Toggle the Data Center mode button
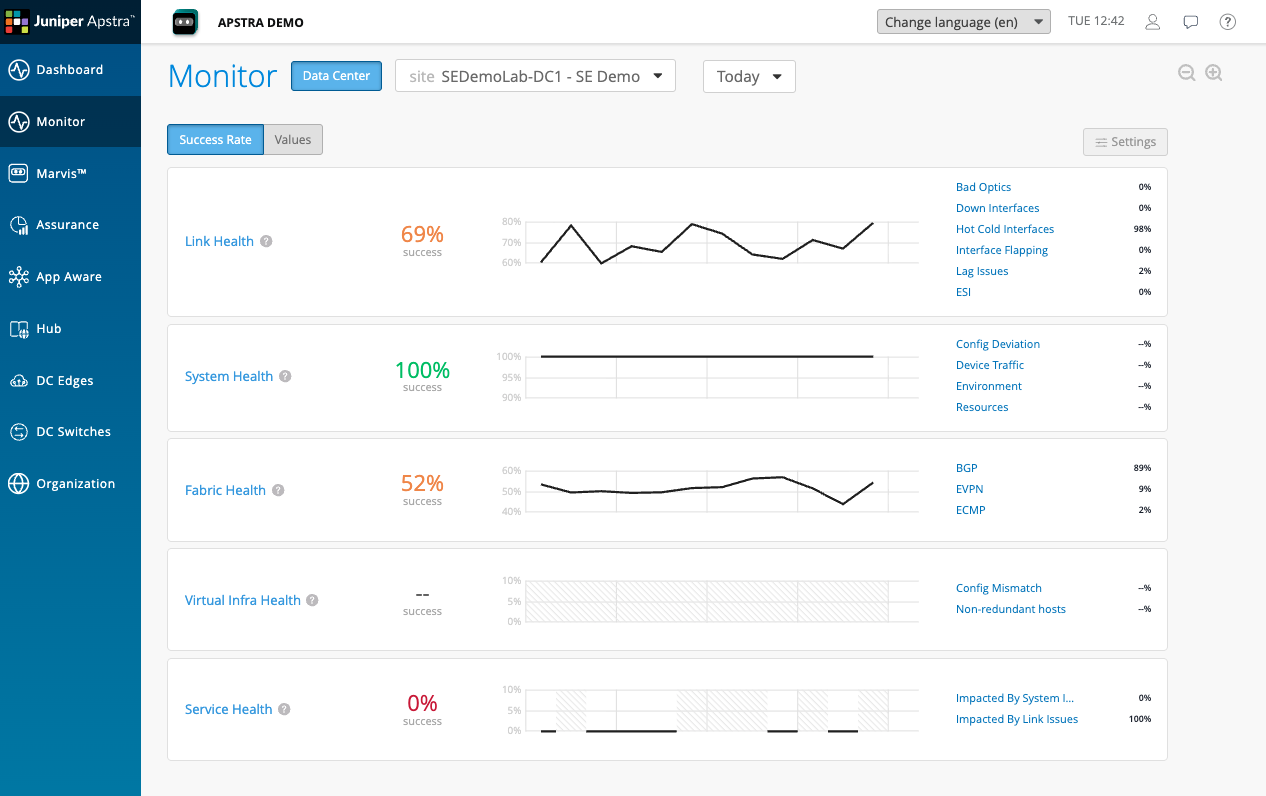This screenshot has height=796, width=1266. pos(336,75)
